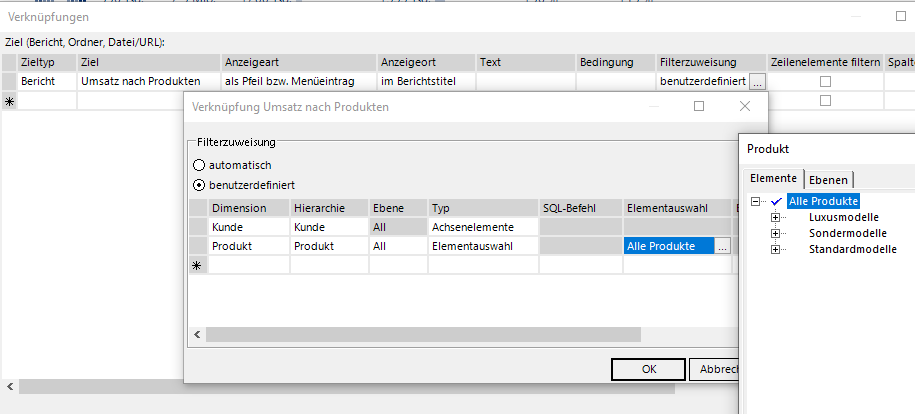Select the Standardmodelle tree item
915x414 pixels.
coord(852,249)
